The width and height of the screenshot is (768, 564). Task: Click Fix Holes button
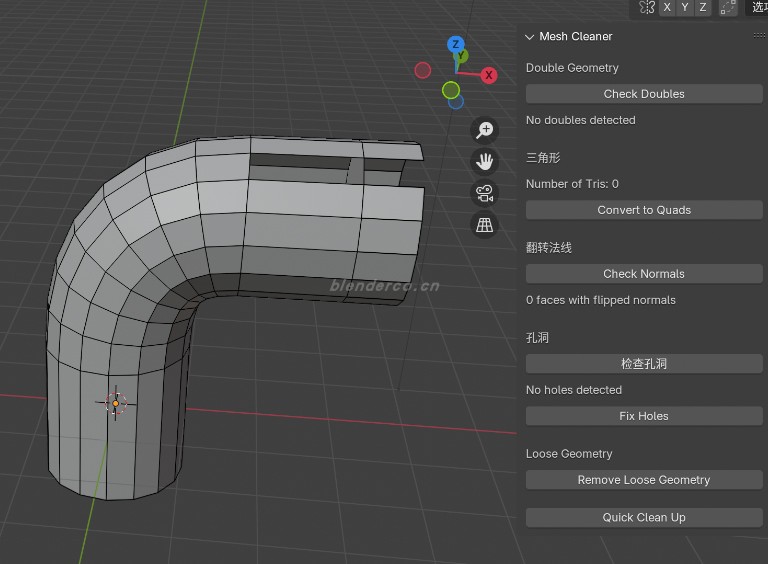tap(644, 416)
